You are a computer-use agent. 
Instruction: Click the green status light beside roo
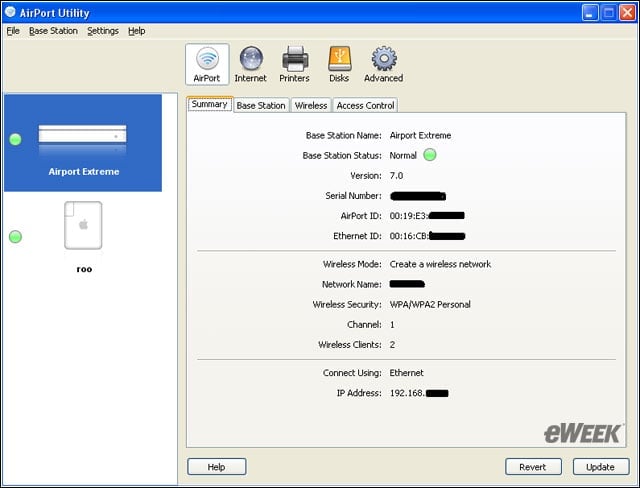pyautogui.click(x=16, y=237)
